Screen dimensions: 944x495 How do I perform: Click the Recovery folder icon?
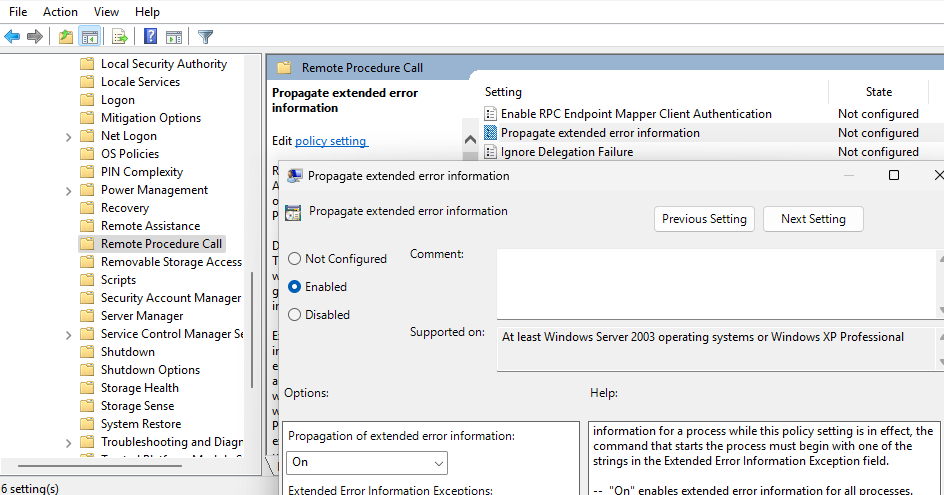(x=87, y=208)
